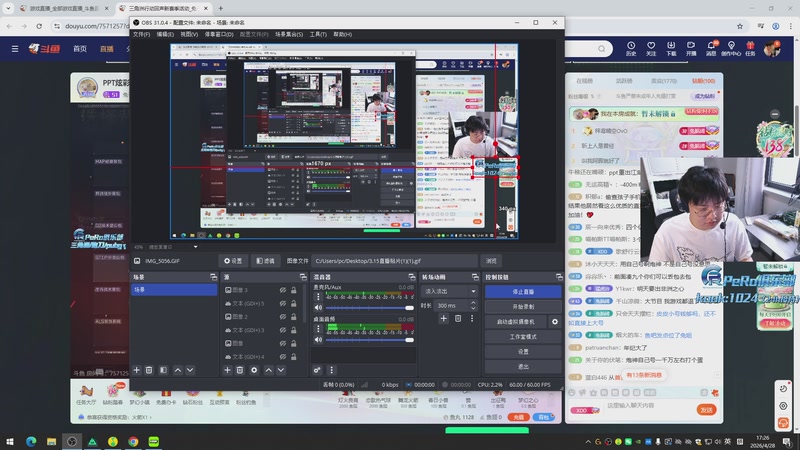This screenshot has width=800, height=450.
Task: Open transition properties three-dot menu
Action: click(472, 318)
